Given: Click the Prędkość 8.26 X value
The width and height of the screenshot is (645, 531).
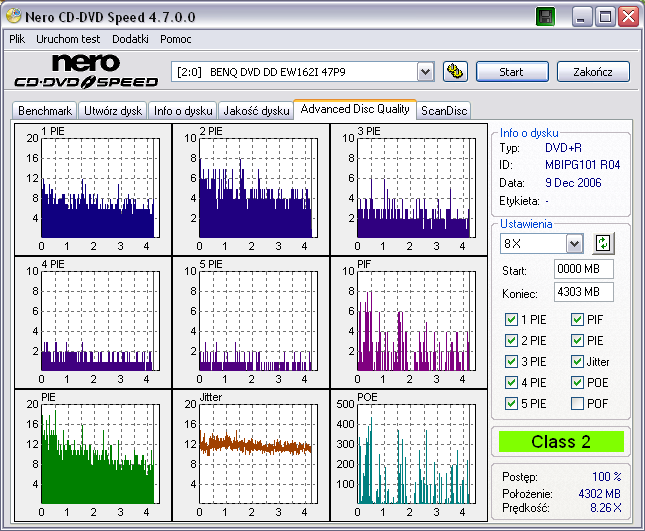Looking at the screenshot, I should 606,508.
